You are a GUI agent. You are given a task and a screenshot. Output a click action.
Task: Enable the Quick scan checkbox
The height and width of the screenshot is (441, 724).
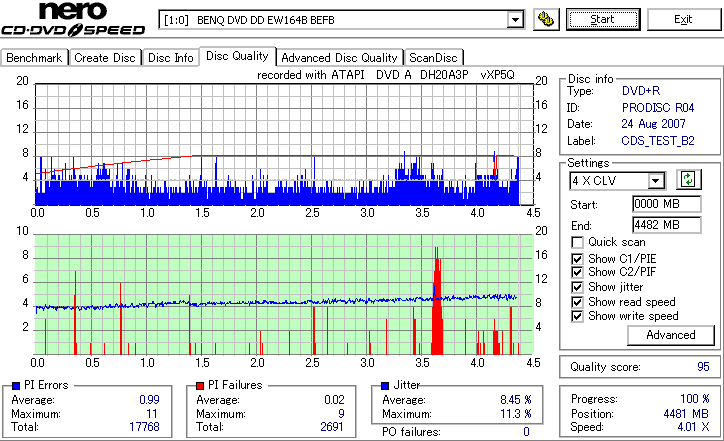click(x=577, y=242)
